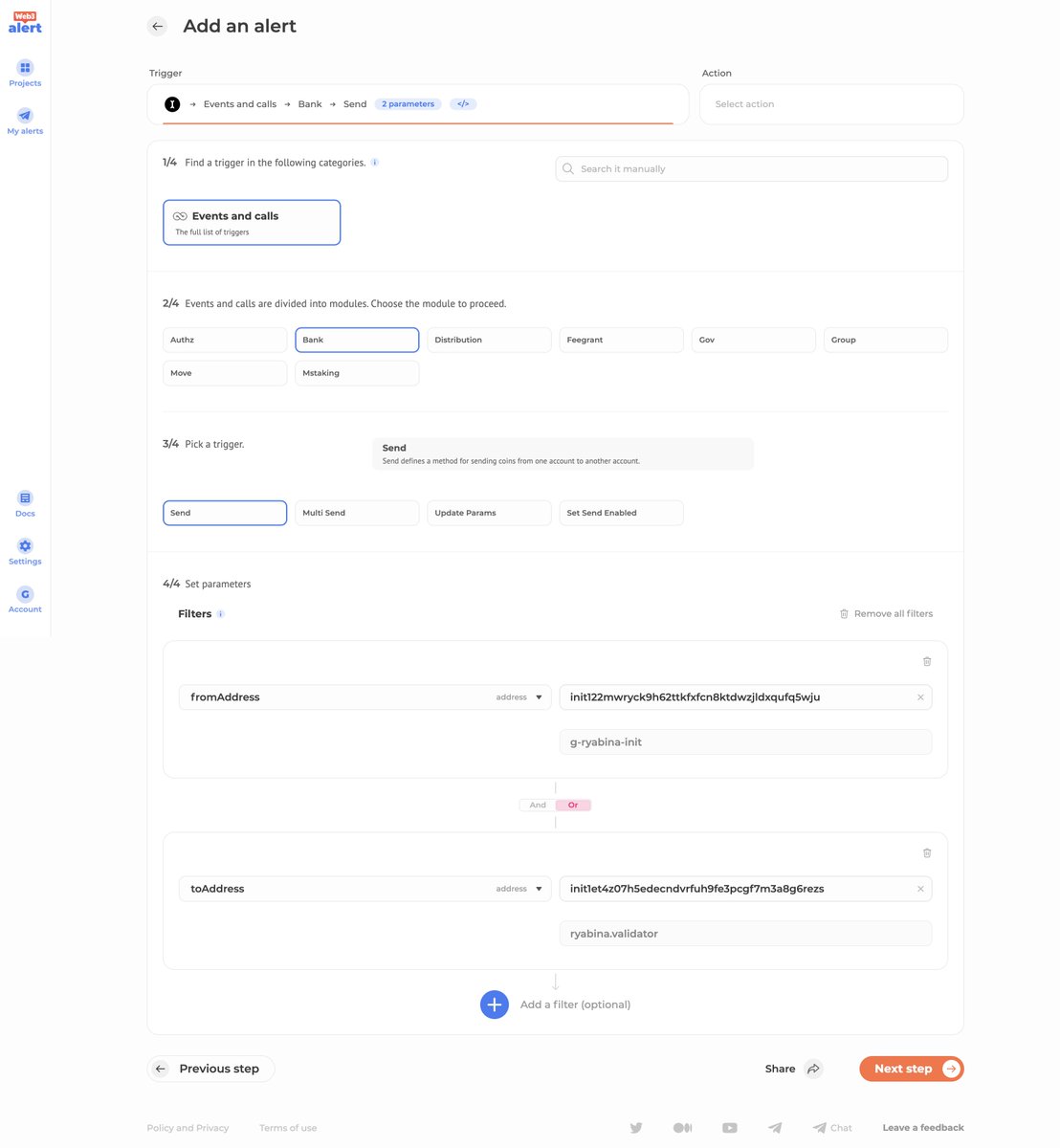
Task: Click Add a filter (optional) text
Action: [575, 1004]
